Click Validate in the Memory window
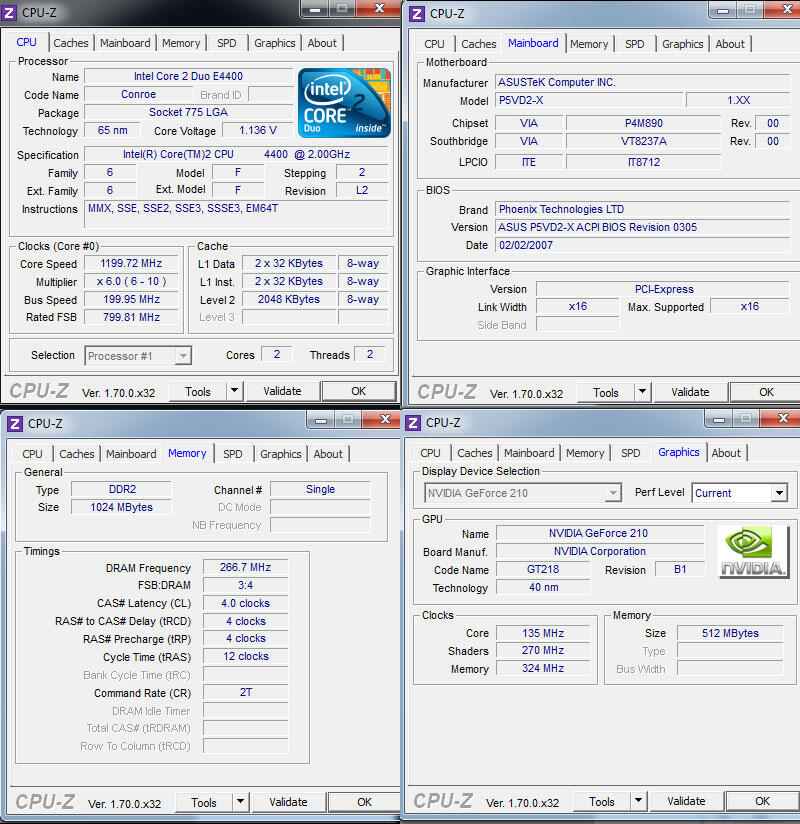This screenshot has width=800, height=824. click(288, 802)
